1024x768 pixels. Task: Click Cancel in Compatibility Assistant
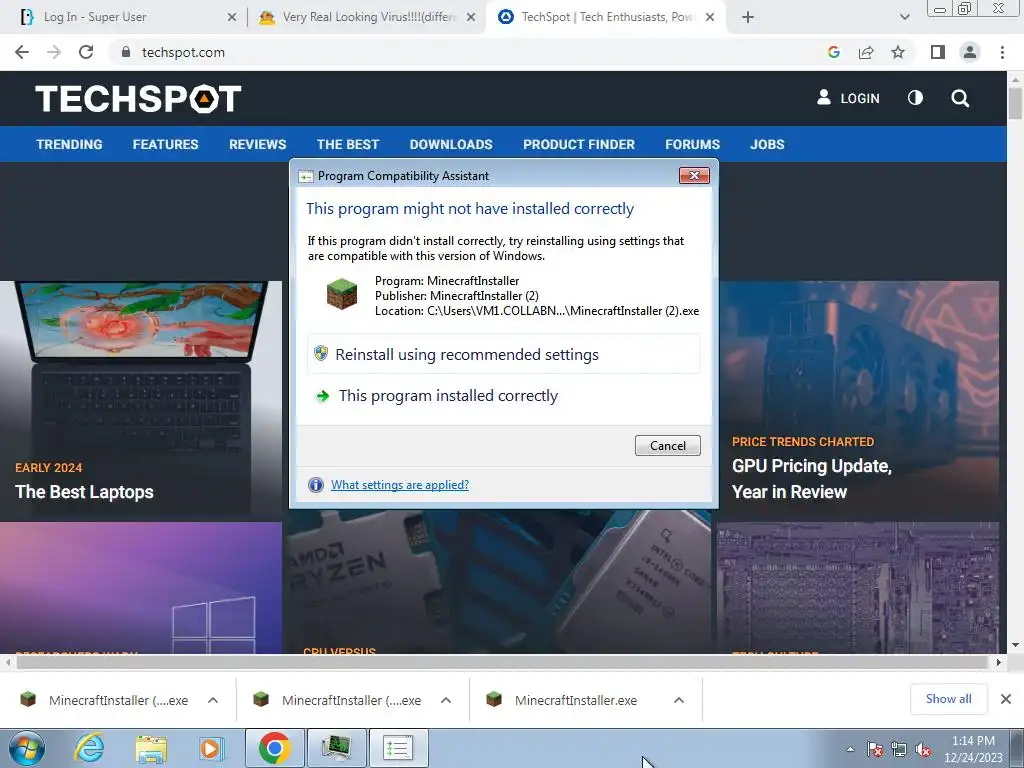click(x=667, y=445)
